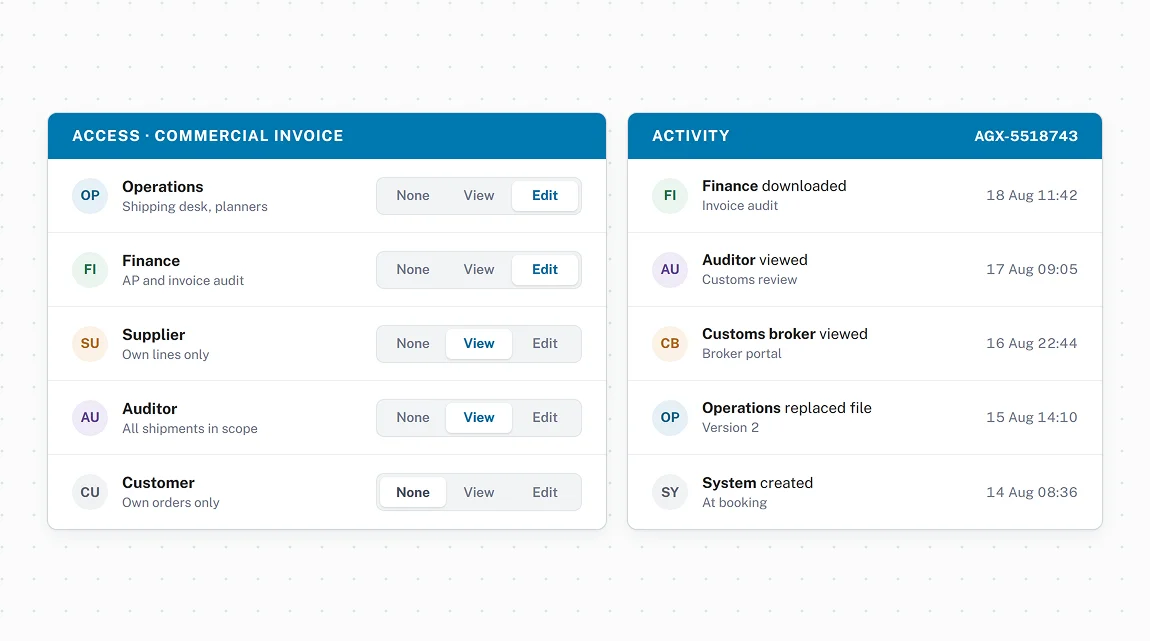Click the OP avatar beside Operations replaced file
The image size is (1150, 641).
coord(670,418)
